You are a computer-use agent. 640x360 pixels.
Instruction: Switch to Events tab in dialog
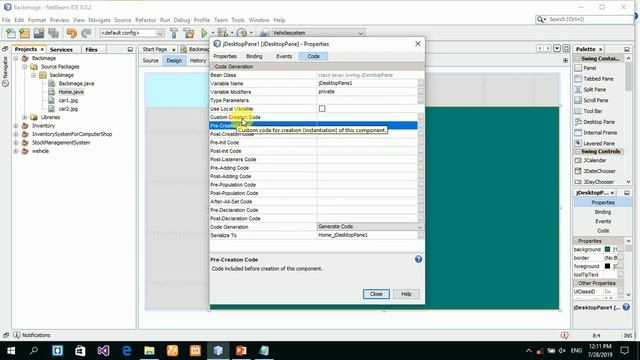[x=284, y=56]
